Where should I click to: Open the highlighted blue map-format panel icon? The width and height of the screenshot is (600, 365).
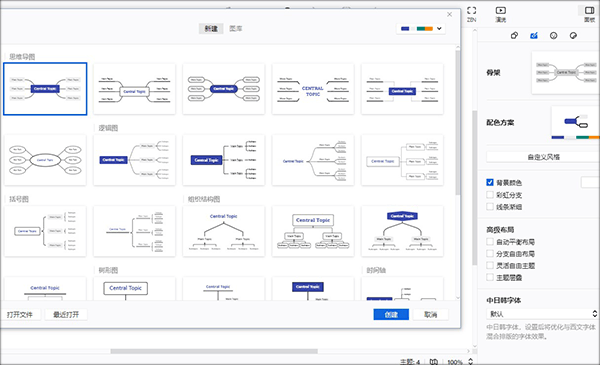point(534,36)
